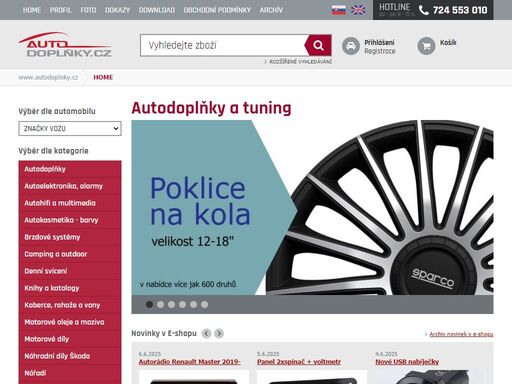The width and height of the screenshot is (512, 384).
Task: Select Knihy a katalogy category
Action: 70,288
